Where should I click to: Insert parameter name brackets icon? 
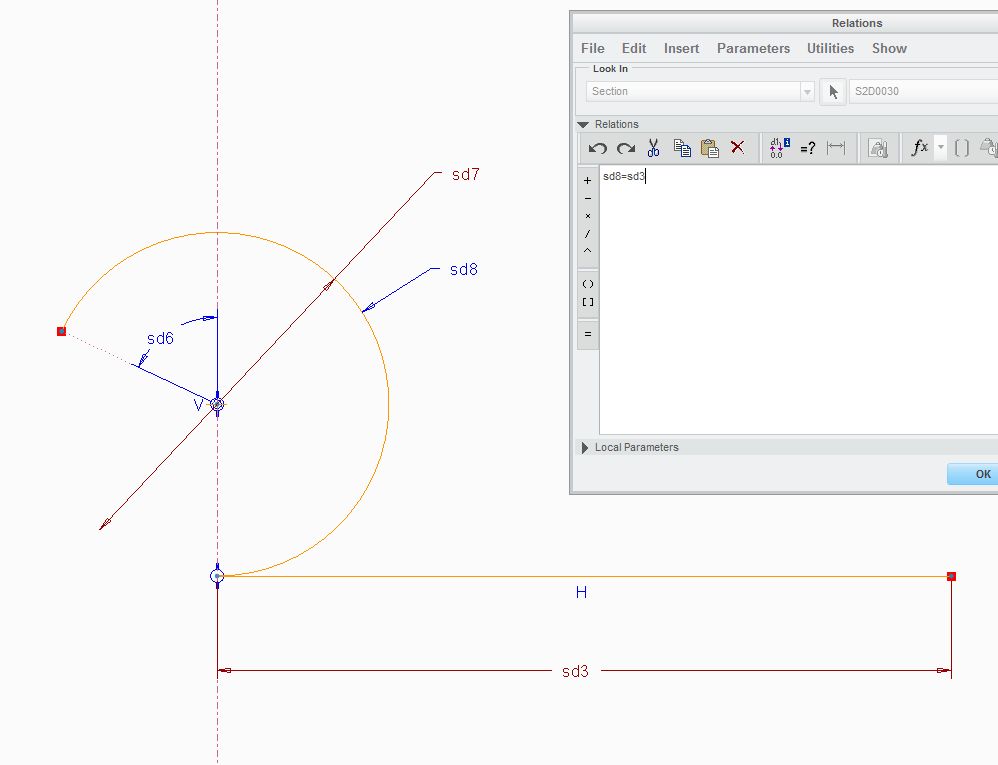[962, 148]
